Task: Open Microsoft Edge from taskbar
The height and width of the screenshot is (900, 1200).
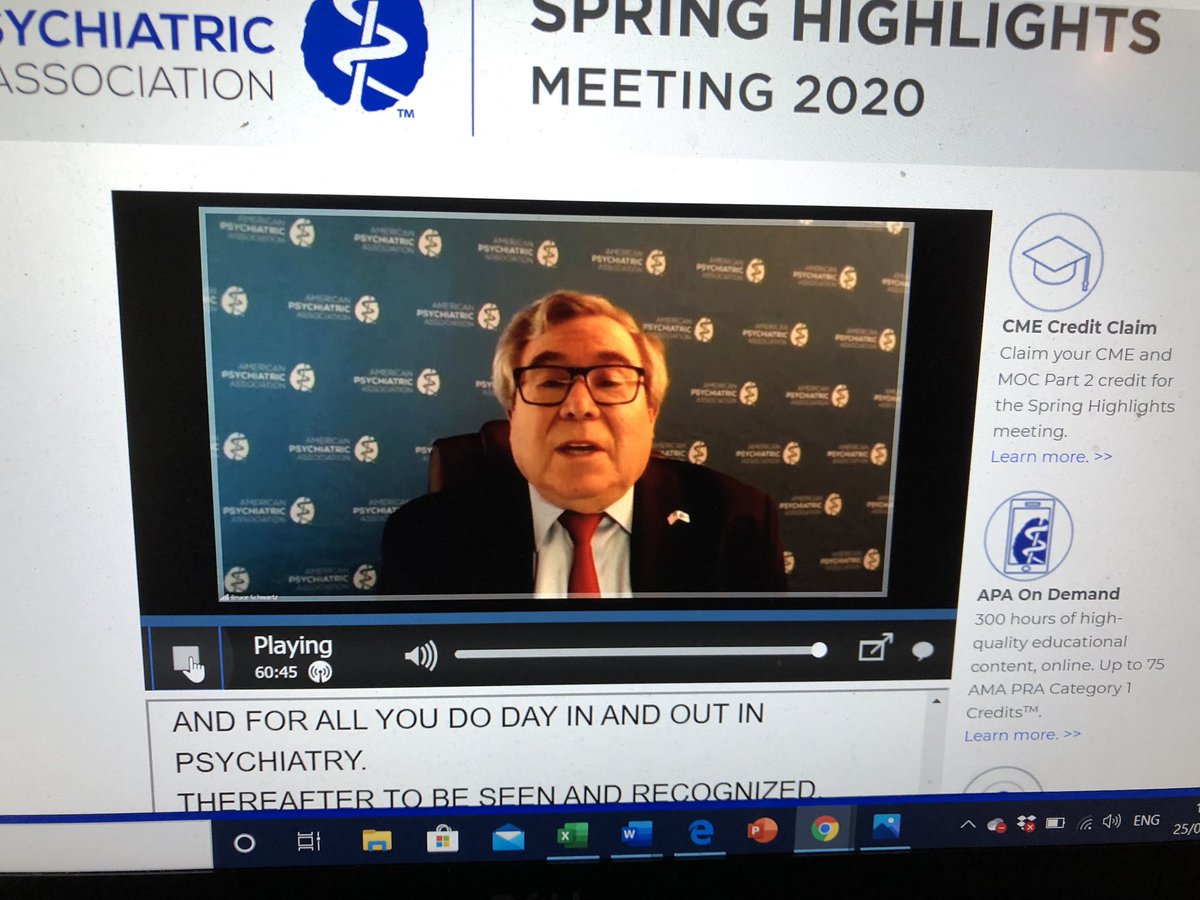Action: tap(700, 832)
